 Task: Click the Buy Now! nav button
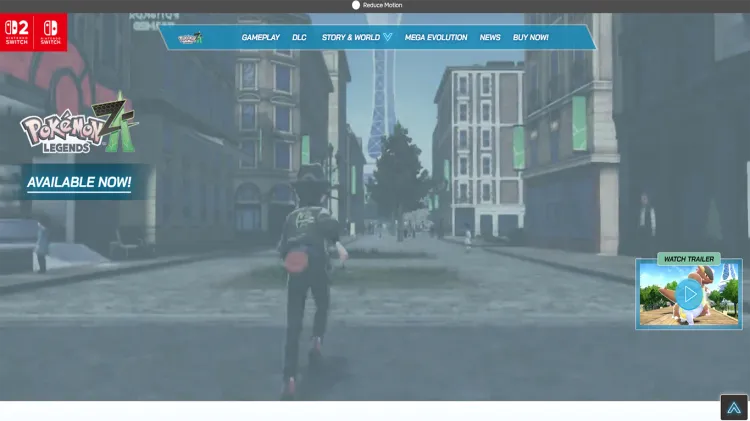point(530,38)
